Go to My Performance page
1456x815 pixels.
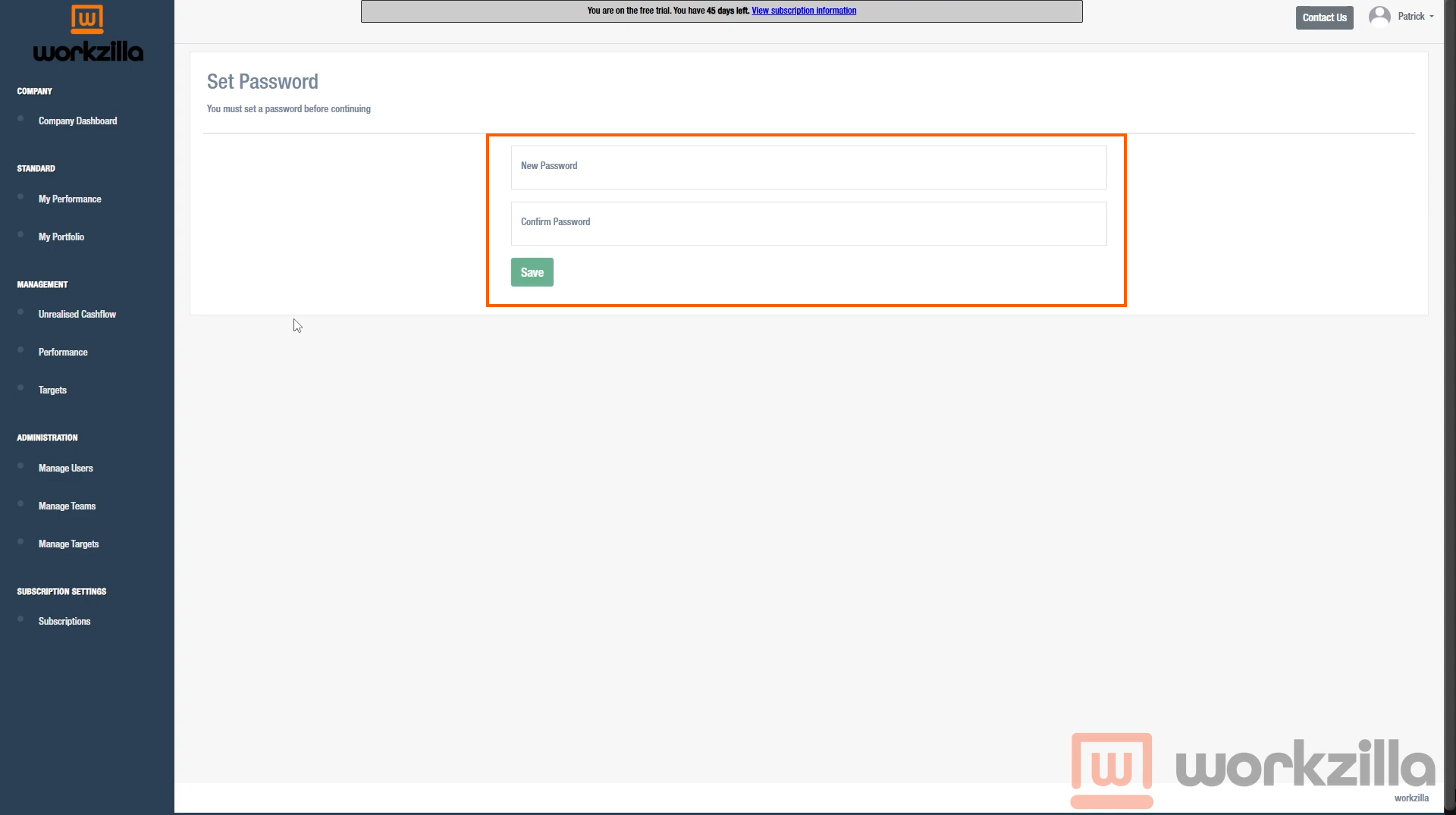70,199
